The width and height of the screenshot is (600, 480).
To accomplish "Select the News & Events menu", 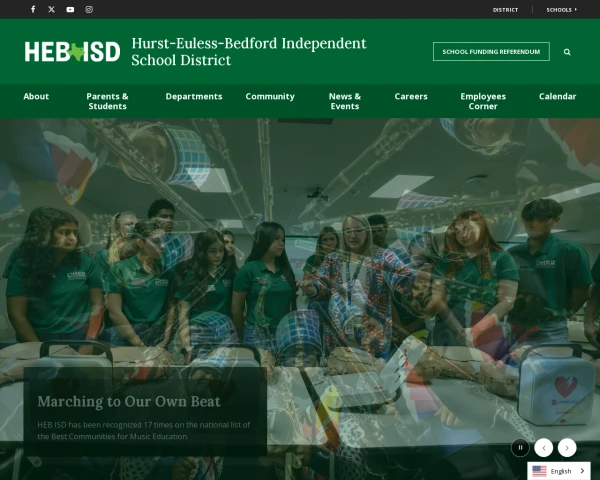I will [x=345, y=101].
